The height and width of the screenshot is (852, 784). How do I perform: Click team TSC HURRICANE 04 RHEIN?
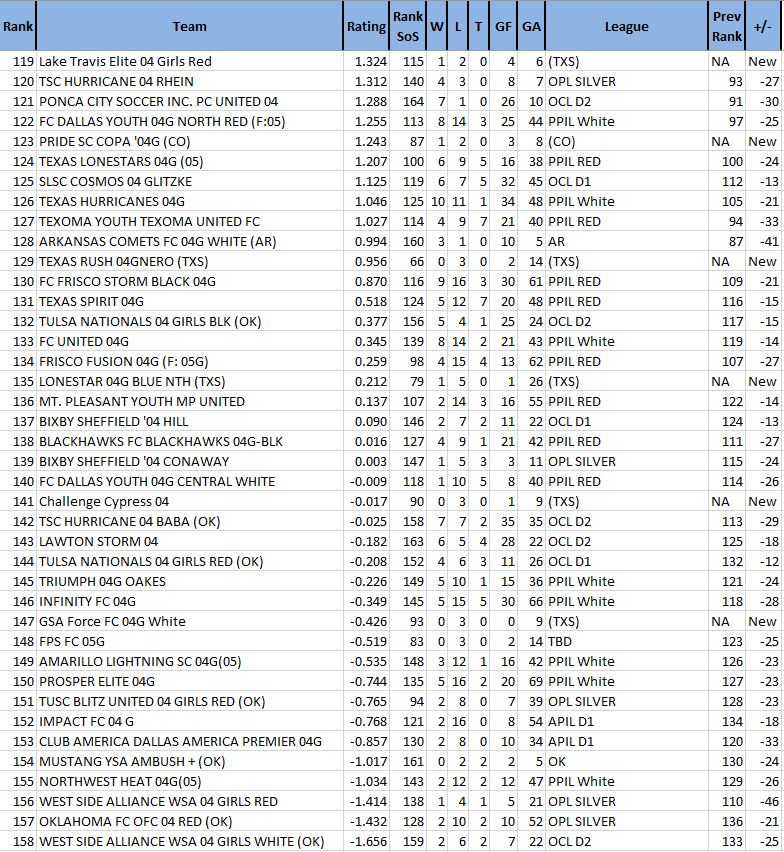pyautogui.click(x=190, y=82)
